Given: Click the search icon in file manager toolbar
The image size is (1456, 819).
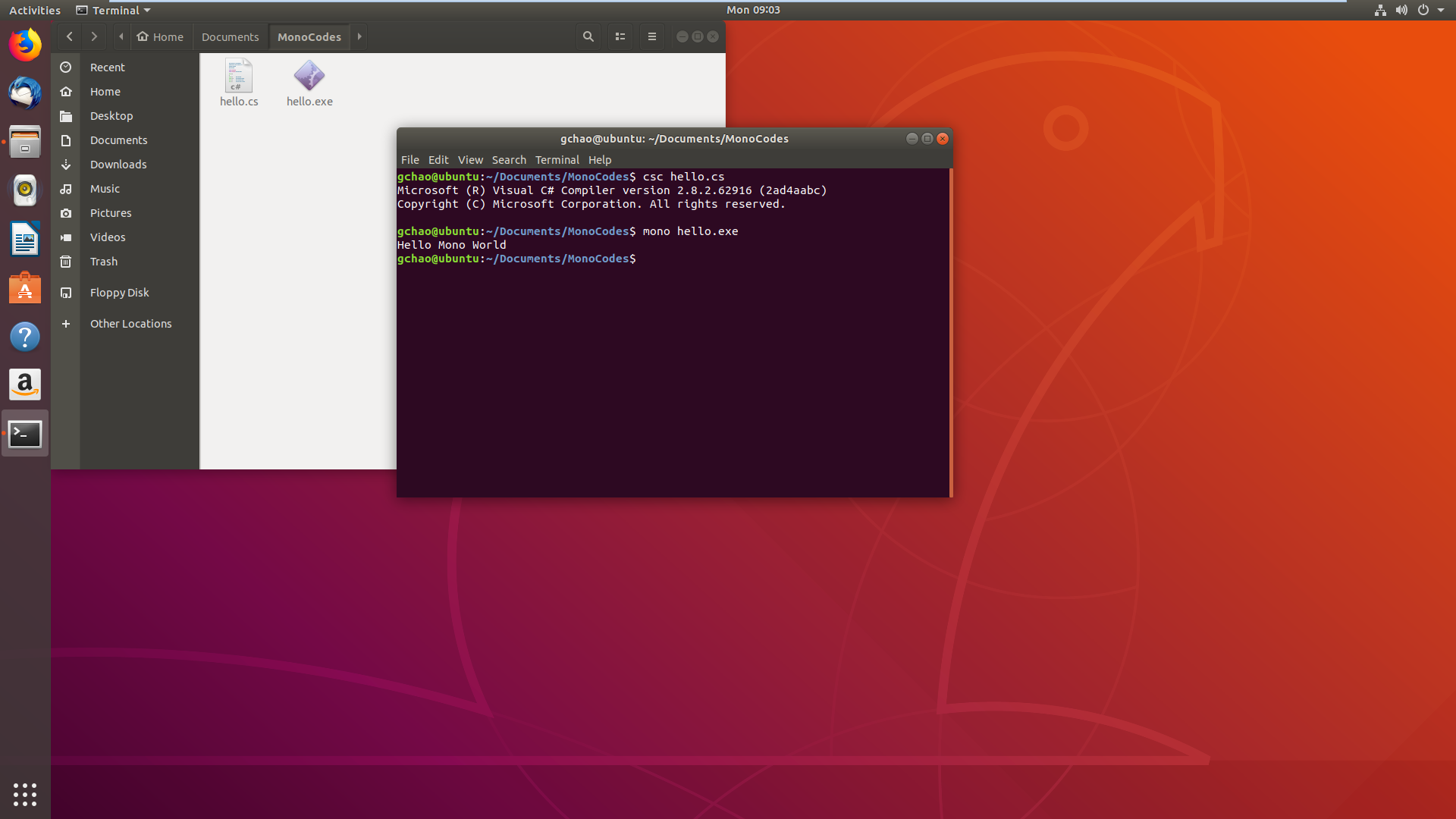Looking at the screenshot, I should click(x=588, y=36).
